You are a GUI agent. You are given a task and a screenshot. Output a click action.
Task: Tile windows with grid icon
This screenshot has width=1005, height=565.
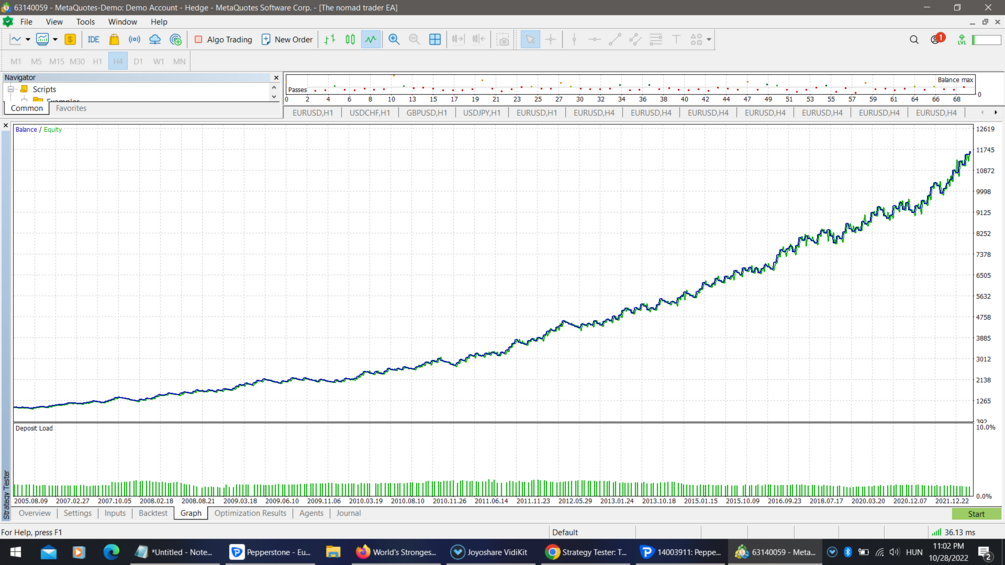point(435,40)
